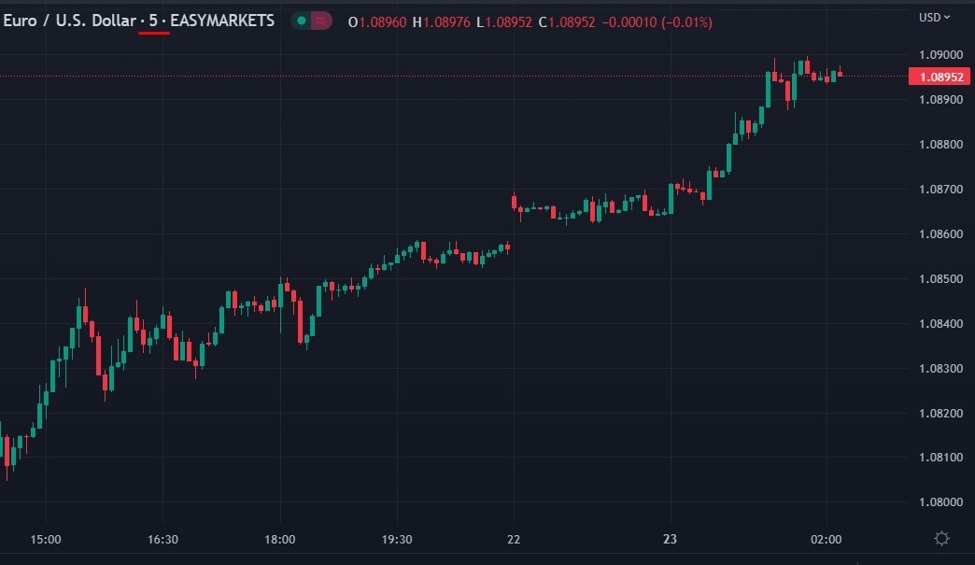Open the USD currency dropdown
975x565 pixels.
click(x=934, y=17)
